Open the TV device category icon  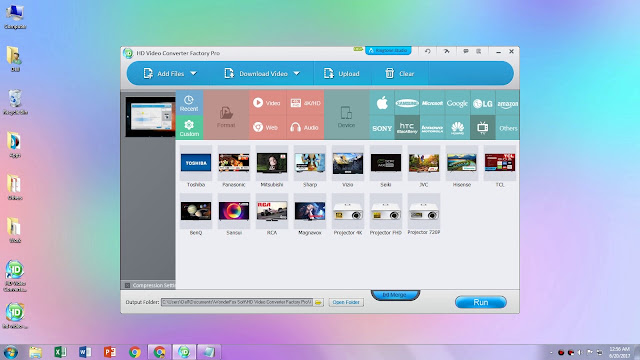[x=482, y=128]
